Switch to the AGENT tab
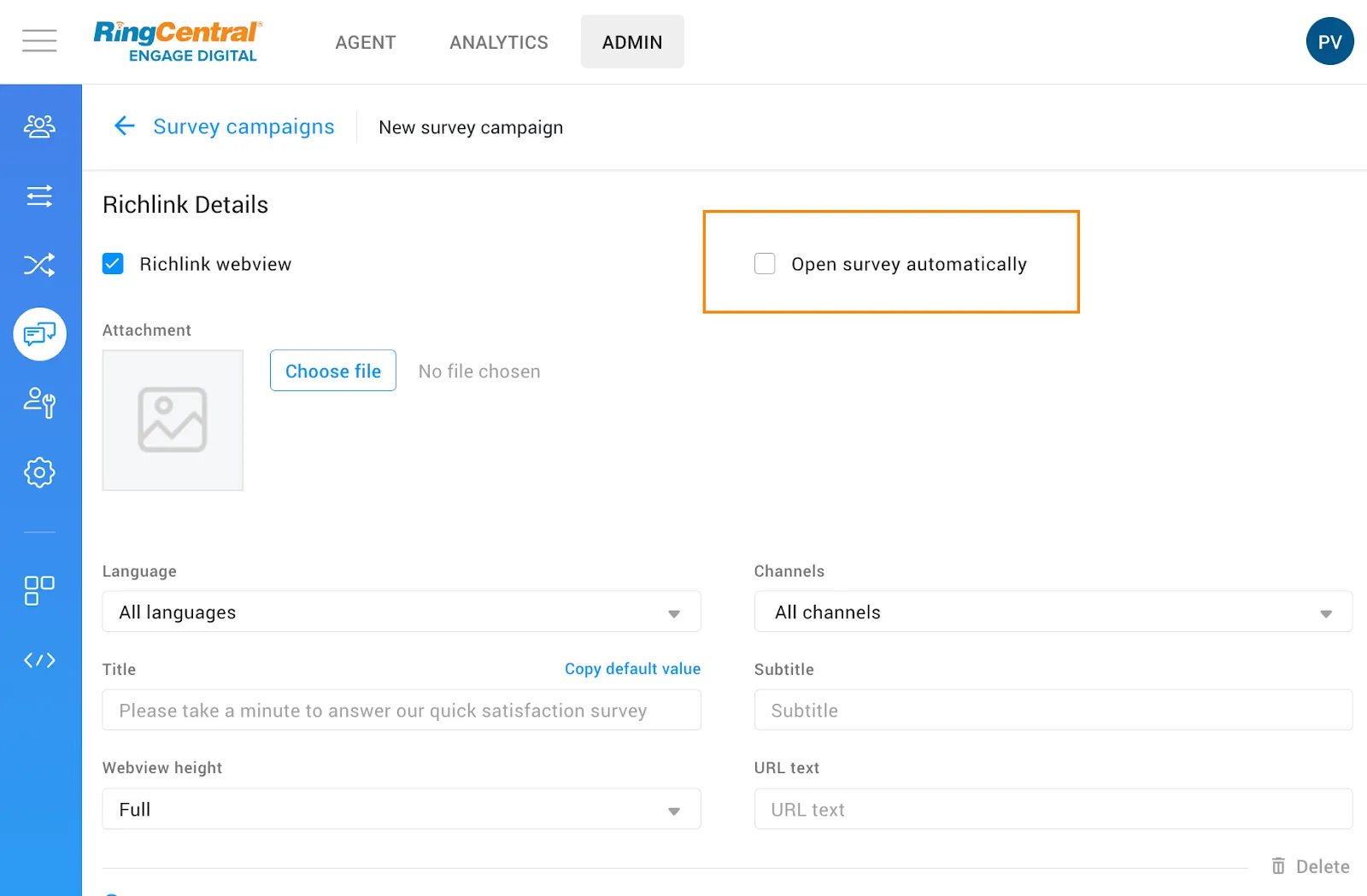The height and width of the screenshot is (896, 1367). [365, 43]
